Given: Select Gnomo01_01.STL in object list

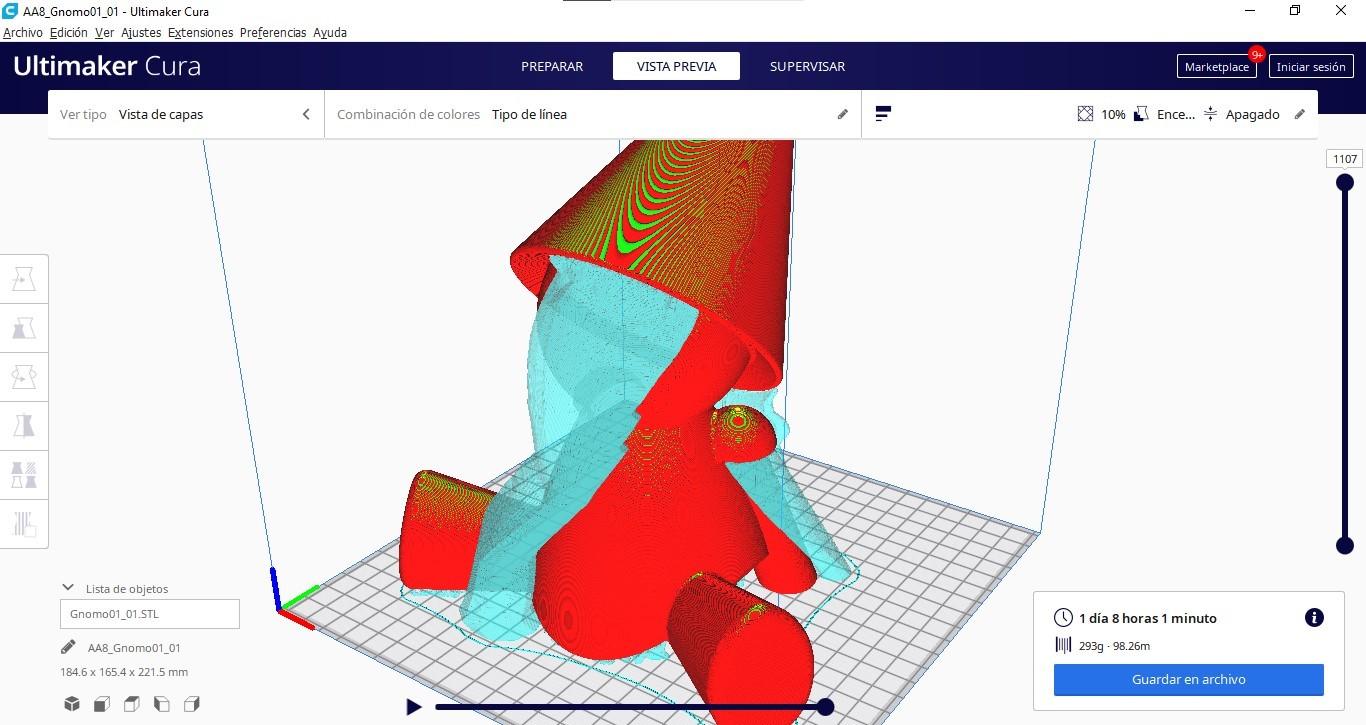Looking at the screenshot, I should [x=150, y=614].
